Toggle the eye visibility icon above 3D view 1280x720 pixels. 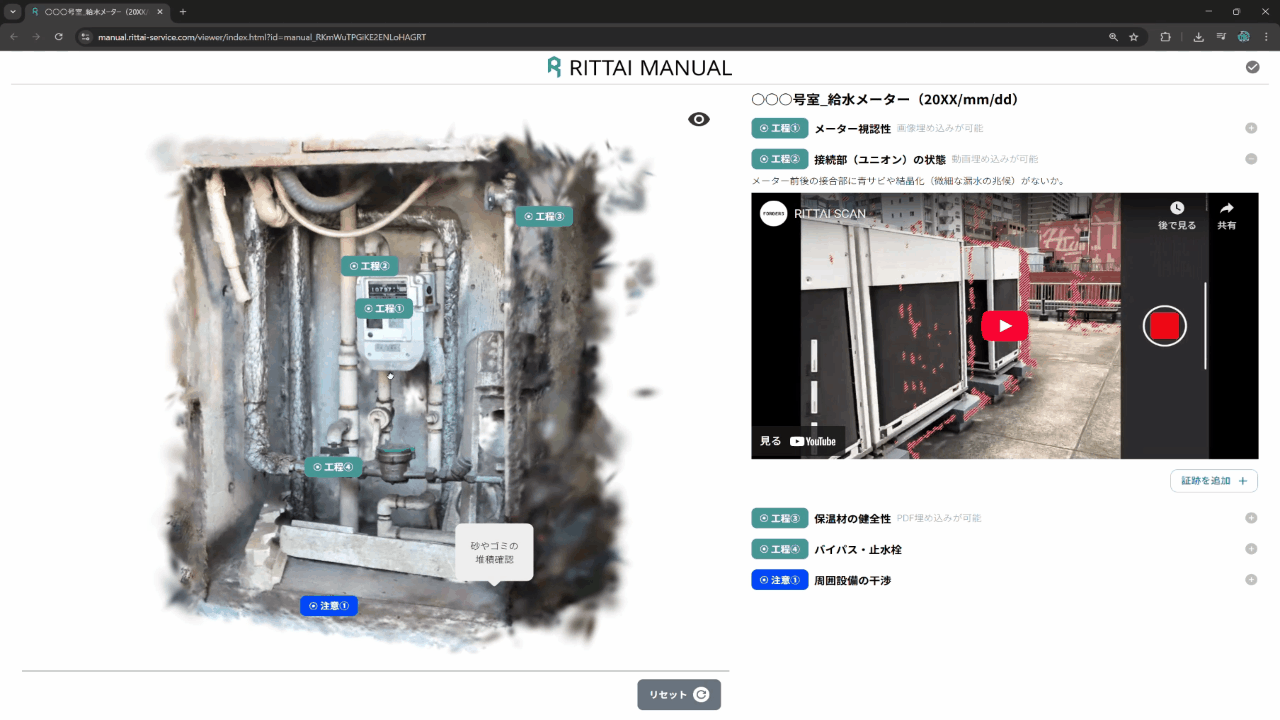[x=699, y=120]
